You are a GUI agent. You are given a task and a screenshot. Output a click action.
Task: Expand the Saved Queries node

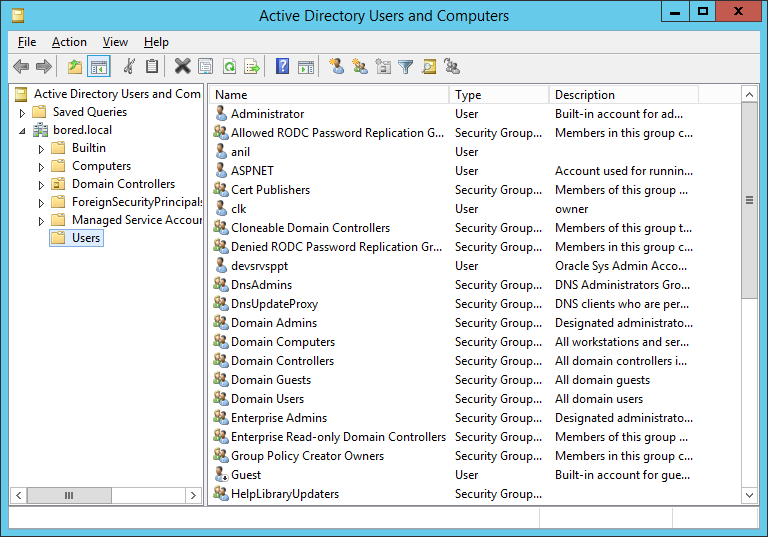[x=22, y=113]
